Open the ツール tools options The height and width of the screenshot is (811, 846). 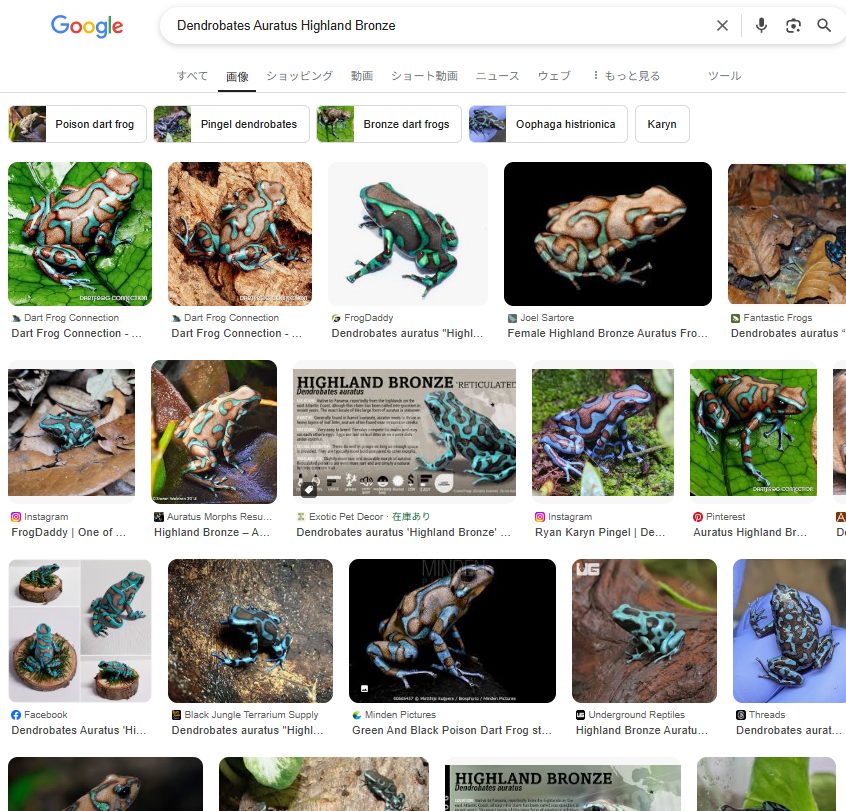click(x=724, y=76)
